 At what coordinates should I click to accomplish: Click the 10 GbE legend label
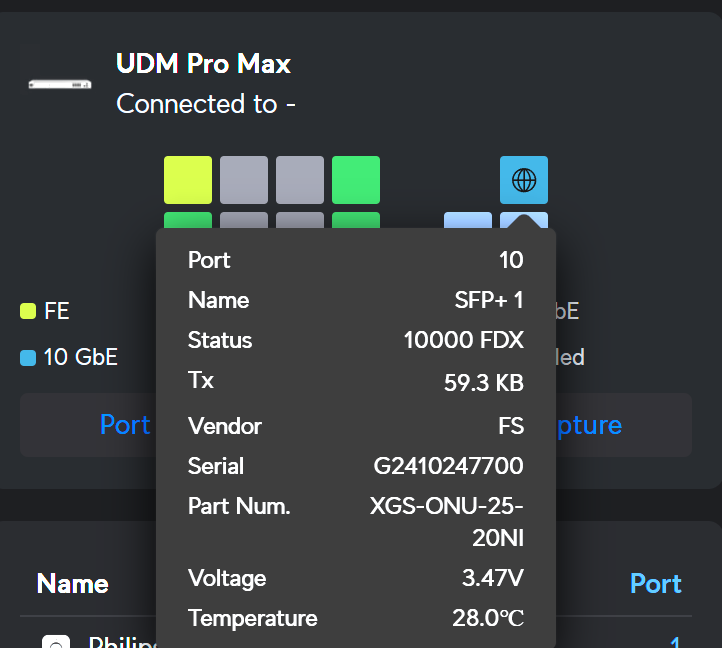coord(81,357)
